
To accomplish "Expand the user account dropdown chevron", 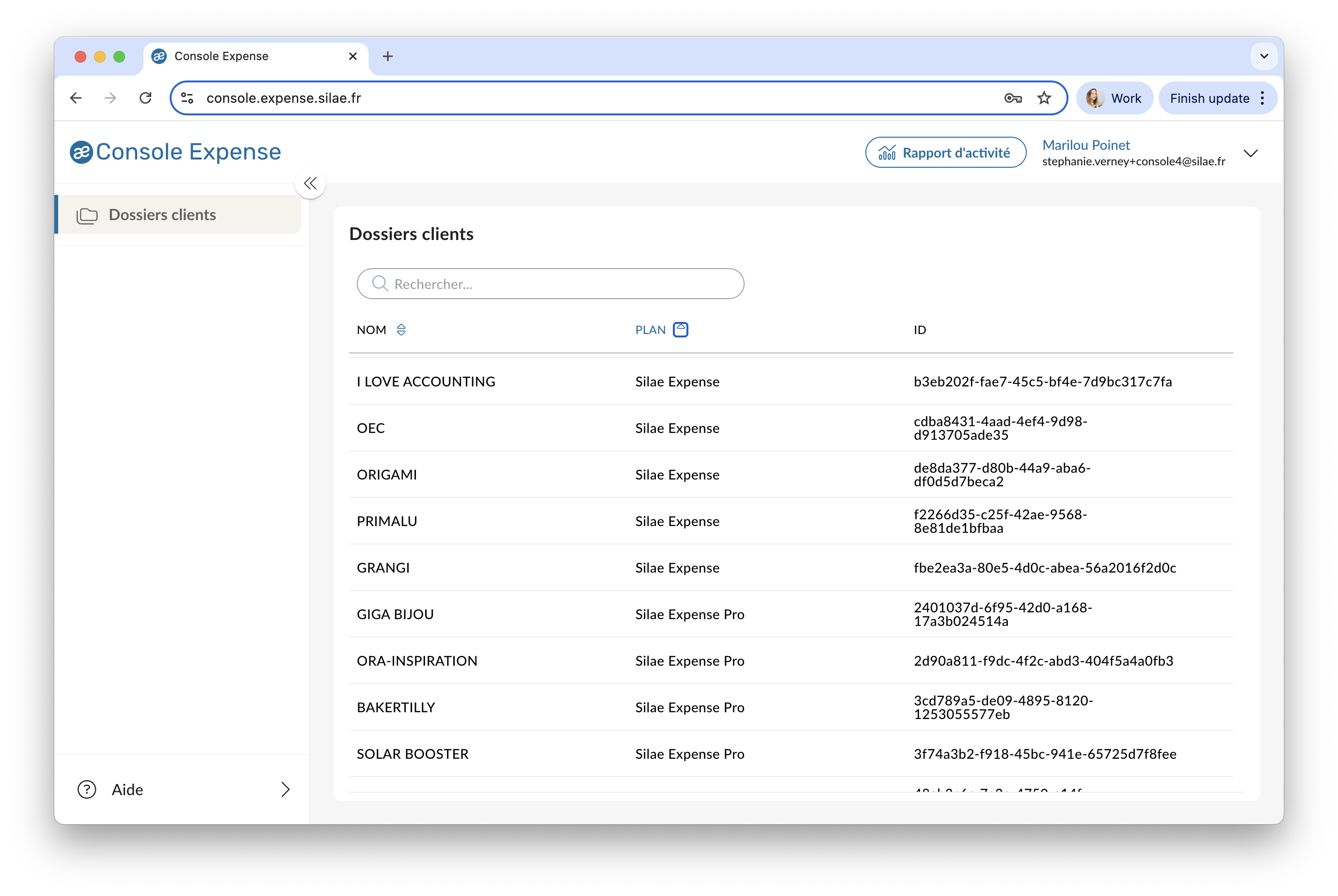I will (x=1251, y=153).
